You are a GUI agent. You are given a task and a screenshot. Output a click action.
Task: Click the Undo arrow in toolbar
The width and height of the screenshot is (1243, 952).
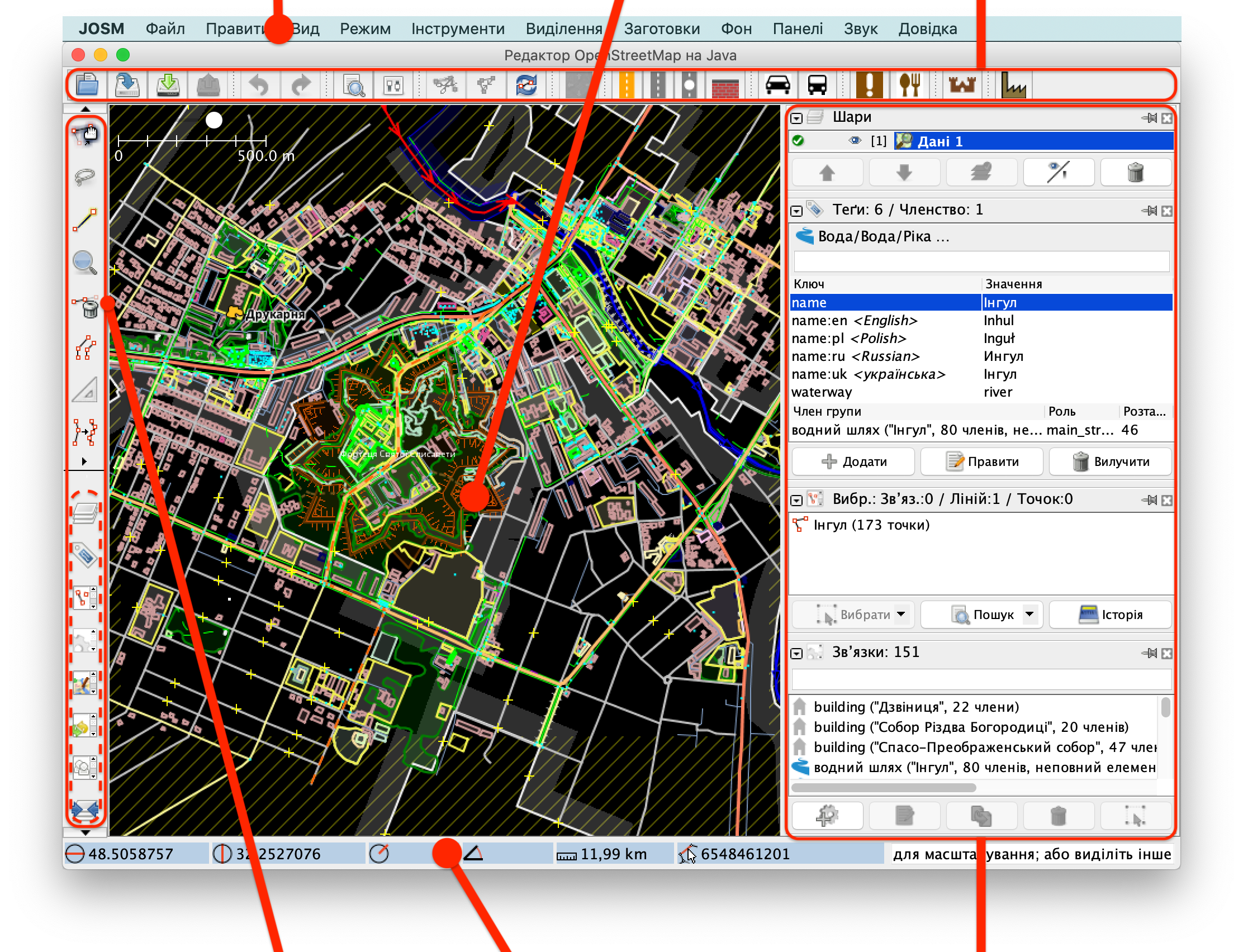(259, 85)
